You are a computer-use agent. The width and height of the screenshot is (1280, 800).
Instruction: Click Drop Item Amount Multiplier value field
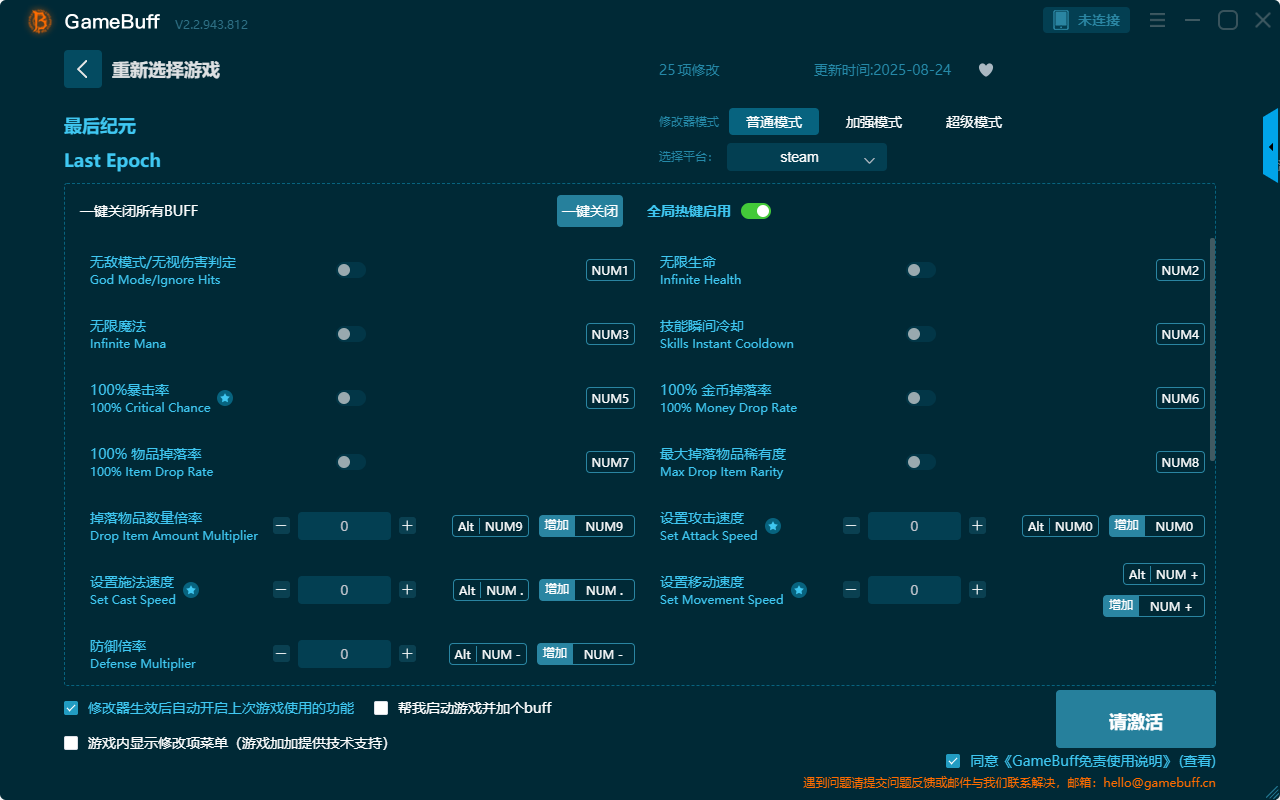click(344, 526)
